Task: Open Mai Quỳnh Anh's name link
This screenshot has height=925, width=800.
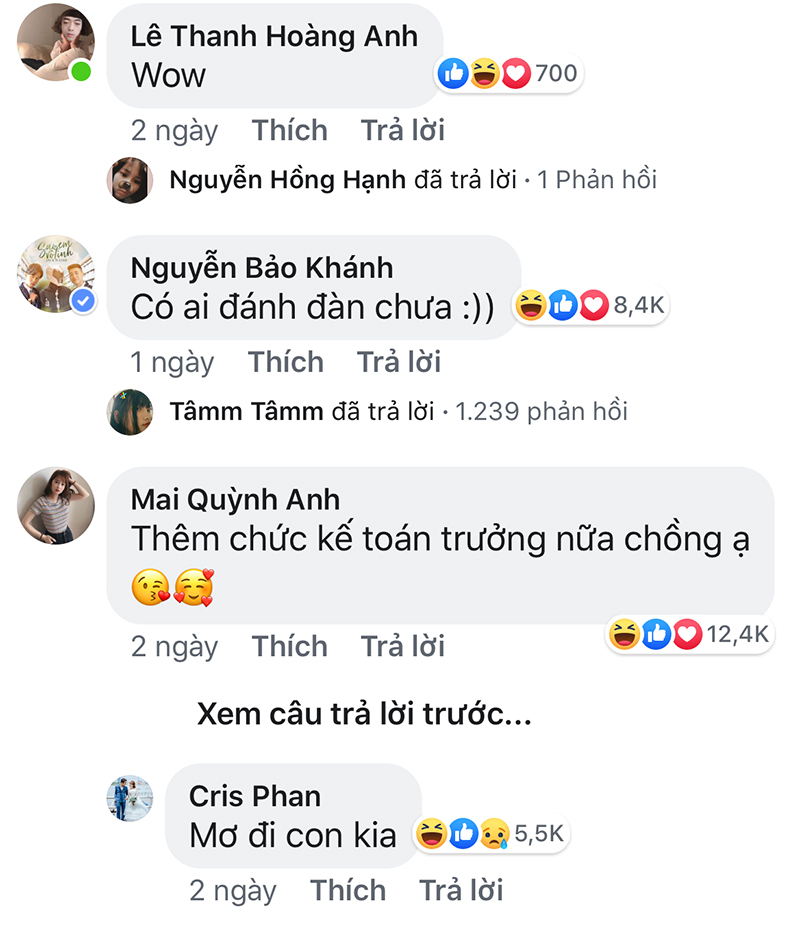Action: [236, 499]
